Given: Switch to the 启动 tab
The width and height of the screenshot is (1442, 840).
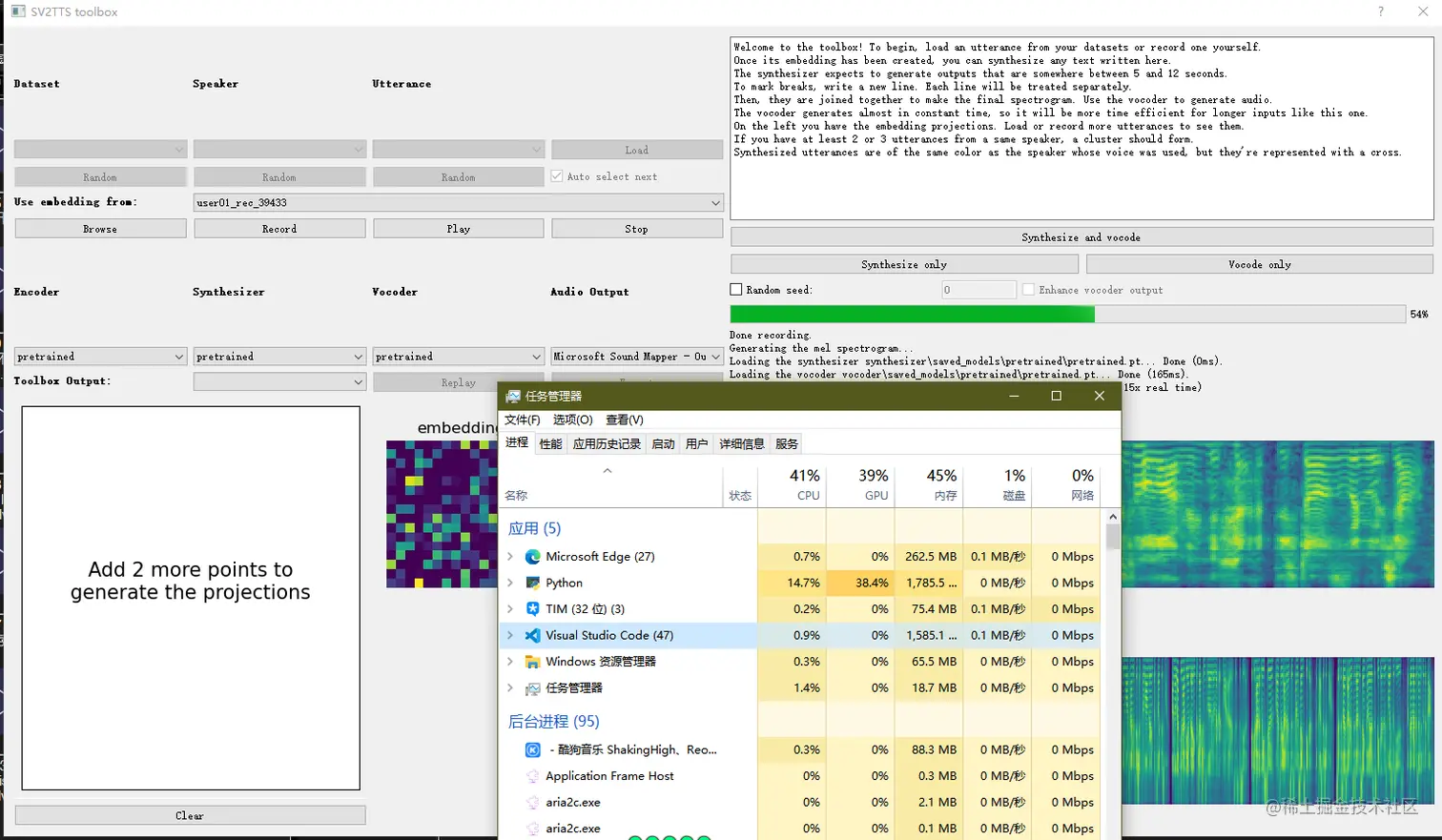Looking at the screenshot, I should [663, 443].
